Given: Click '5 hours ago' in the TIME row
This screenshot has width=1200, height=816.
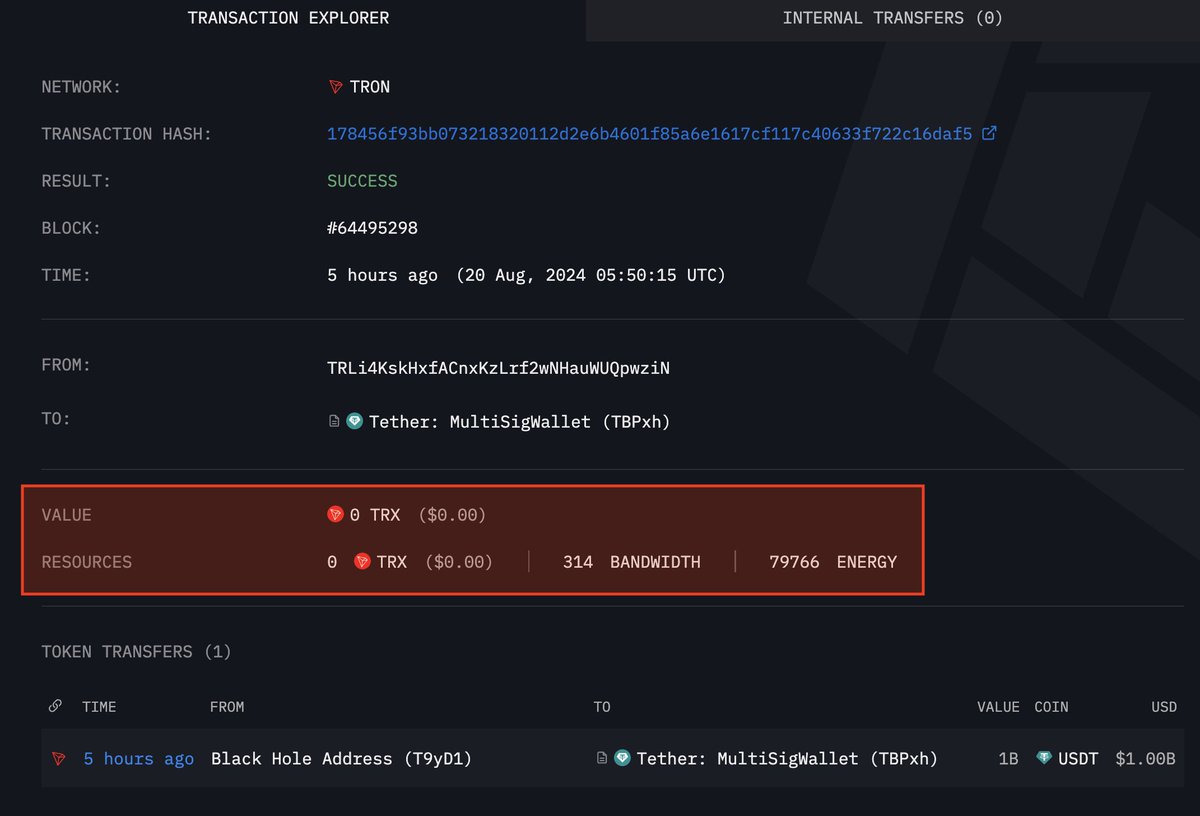Looking at the screenshot, I should [x=382, y=275].
